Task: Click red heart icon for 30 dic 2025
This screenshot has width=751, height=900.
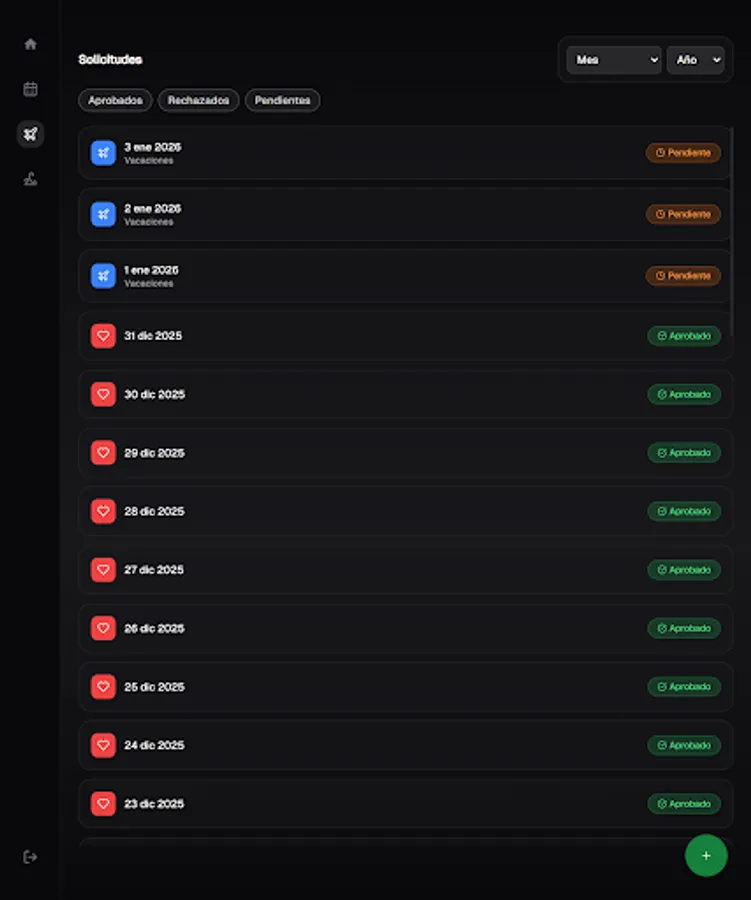Action: click(x=103, y=394)
